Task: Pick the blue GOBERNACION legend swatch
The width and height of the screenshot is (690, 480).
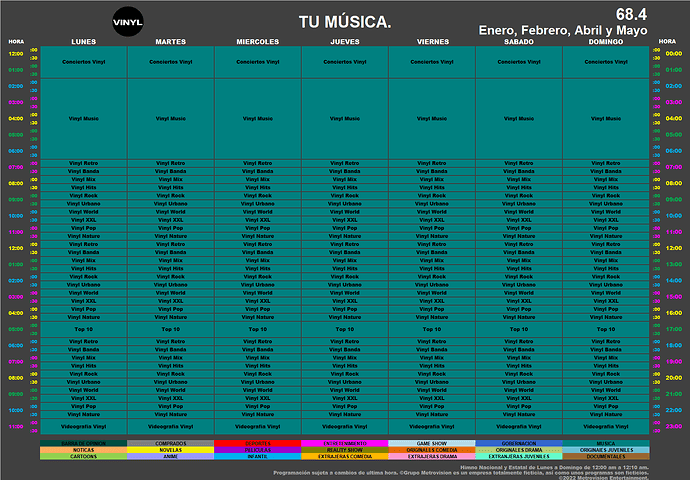Action: point(519,443)
